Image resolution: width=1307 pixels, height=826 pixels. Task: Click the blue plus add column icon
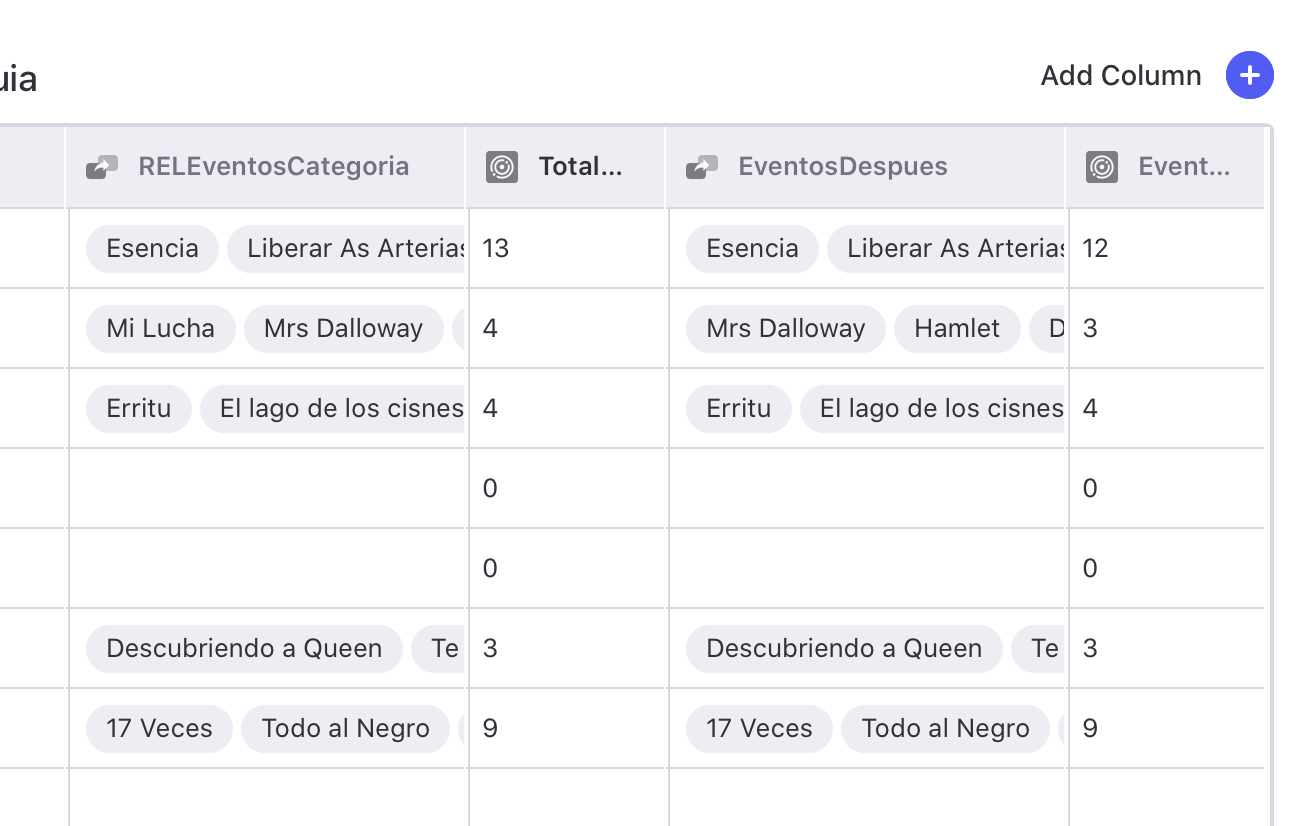point(1249,76)
